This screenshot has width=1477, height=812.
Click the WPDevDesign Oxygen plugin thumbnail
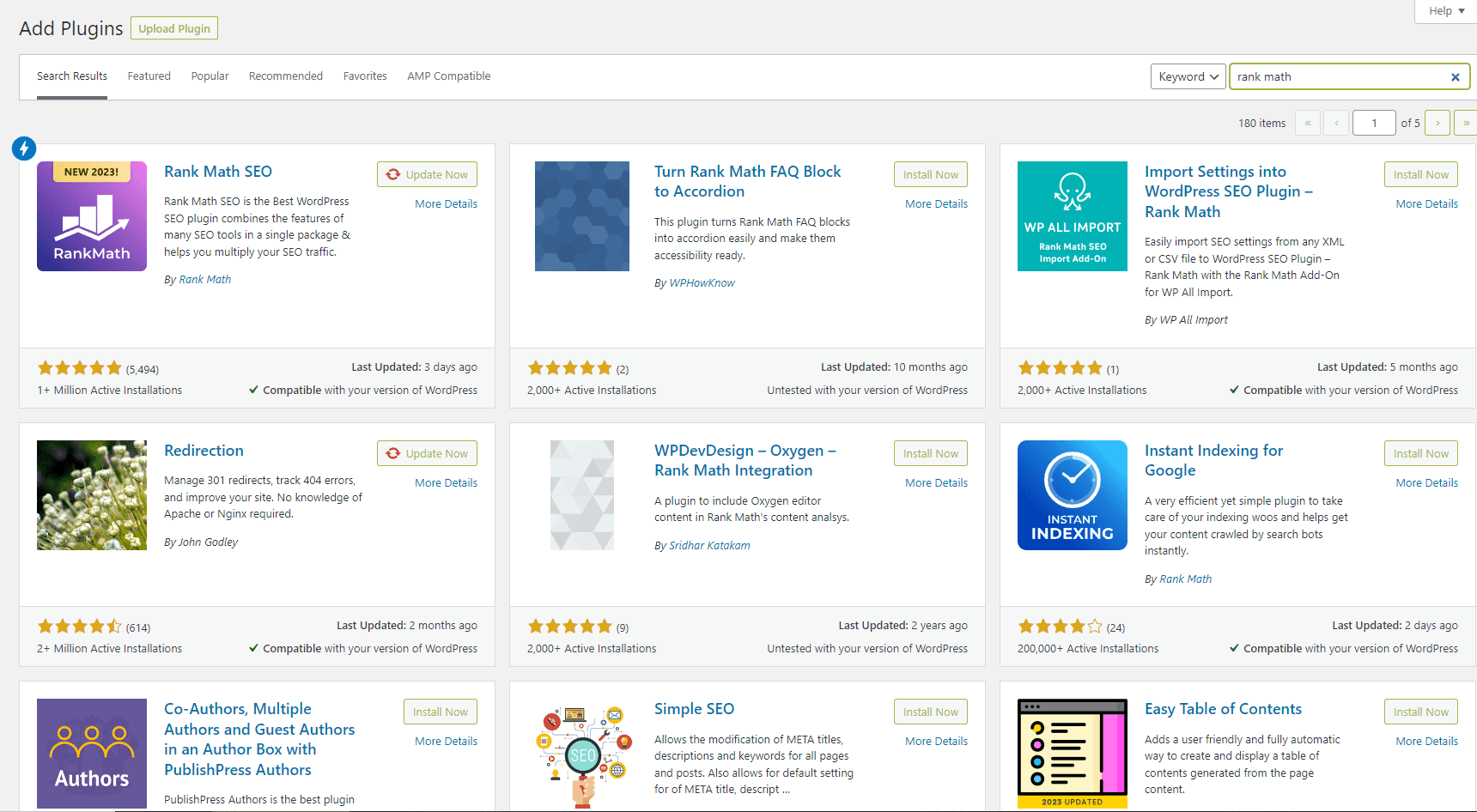click(x=582, y=495)
